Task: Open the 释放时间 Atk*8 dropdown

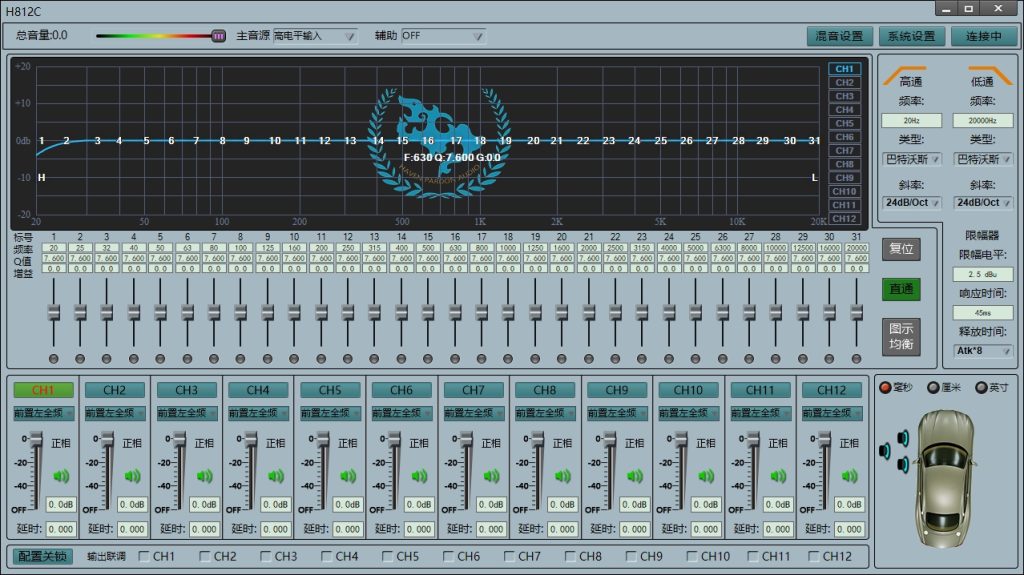Action: [983, 351]
